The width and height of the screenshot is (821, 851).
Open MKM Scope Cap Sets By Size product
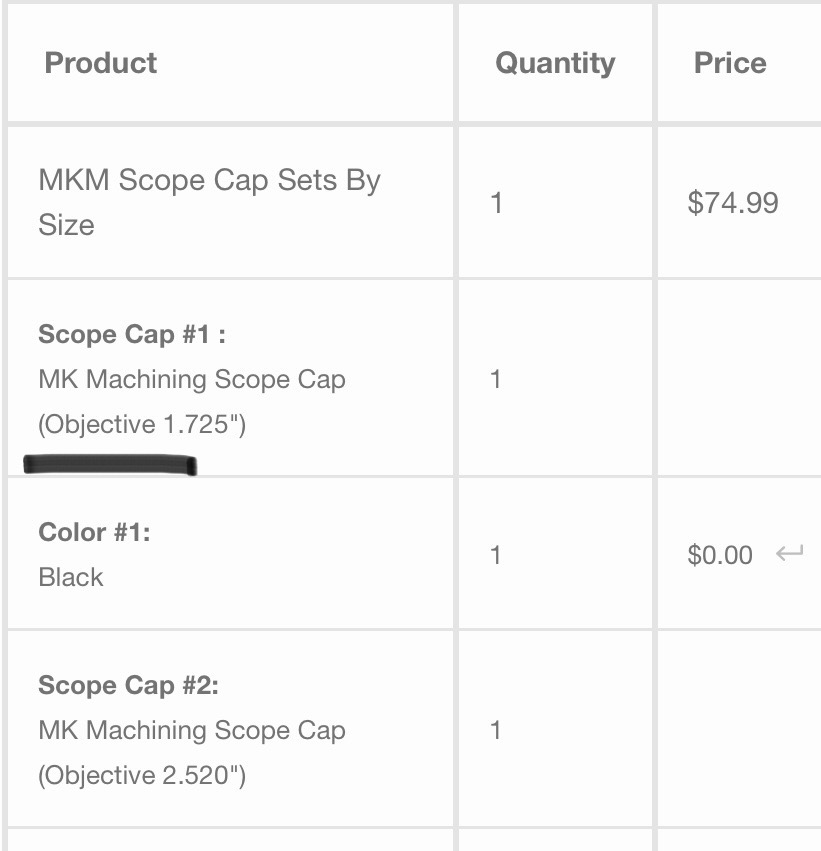(x=209, y=202)
